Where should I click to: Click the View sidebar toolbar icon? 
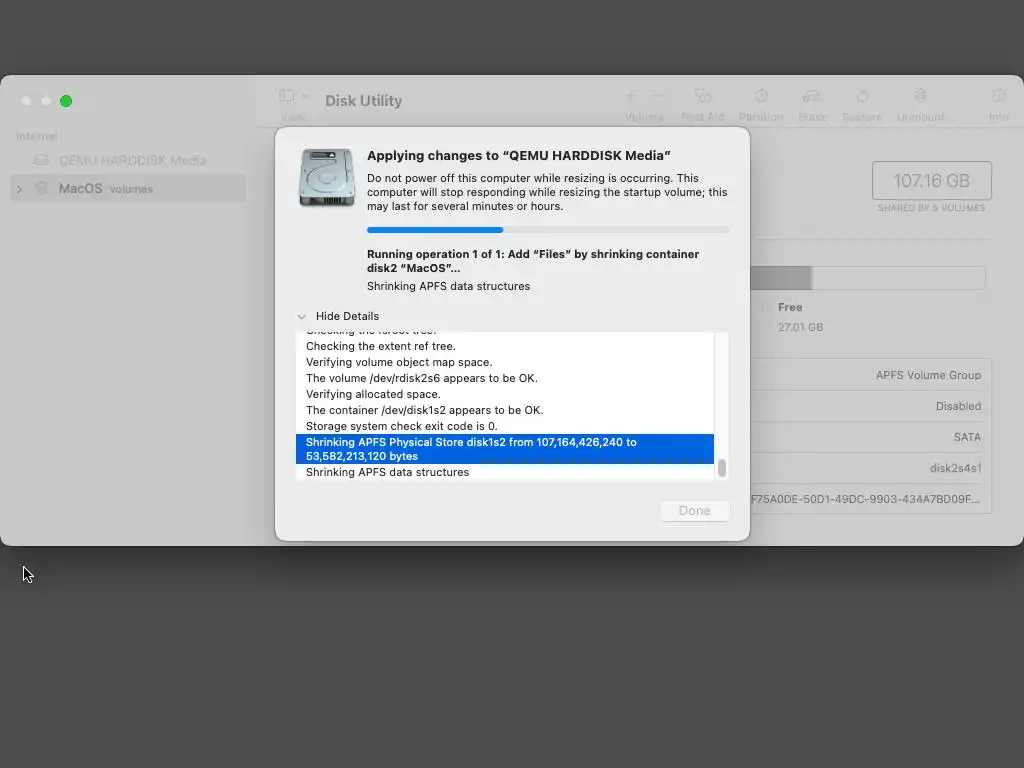point(286,95)
